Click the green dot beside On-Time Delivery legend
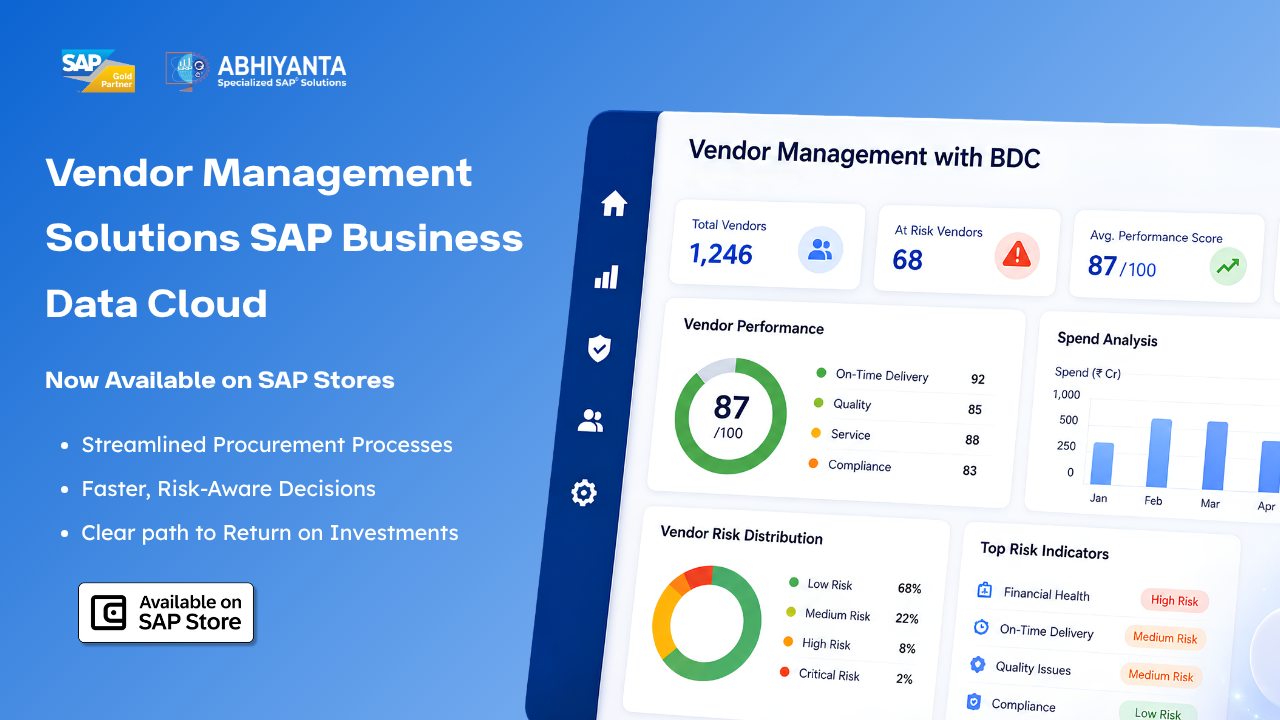This screenshot has height=720, width=1280. (821, 373)
